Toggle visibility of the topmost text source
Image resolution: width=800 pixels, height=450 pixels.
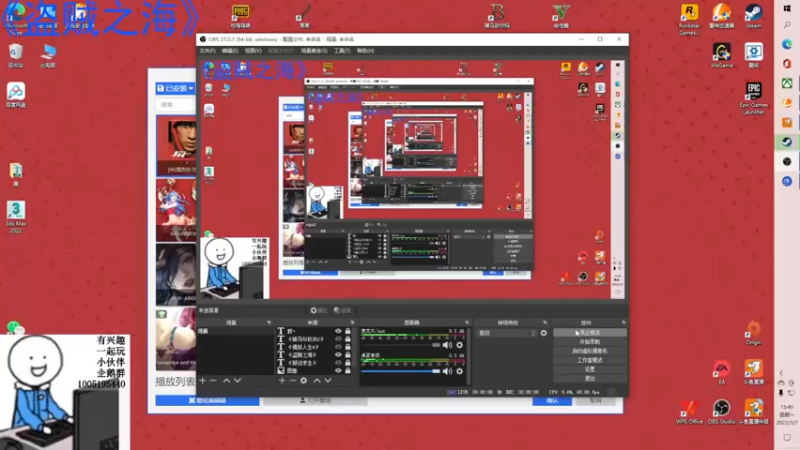pos(338,331)
